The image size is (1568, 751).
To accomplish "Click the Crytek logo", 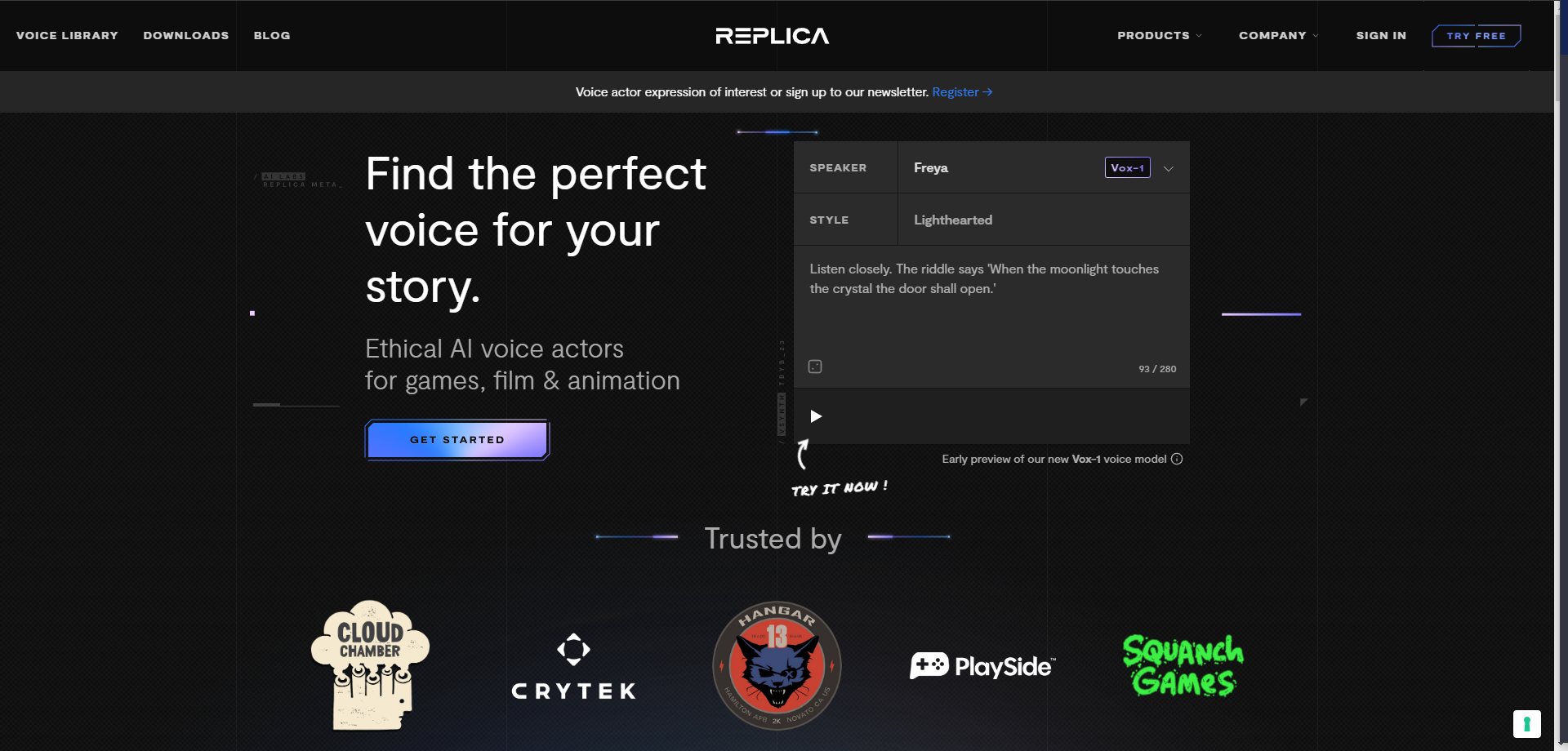I will click(x=573, y=666).
